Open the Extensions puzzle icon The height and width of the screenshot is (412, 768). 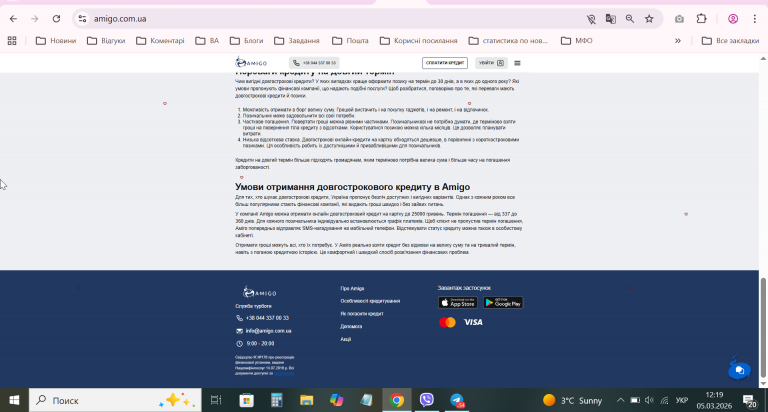click(701, 19)
